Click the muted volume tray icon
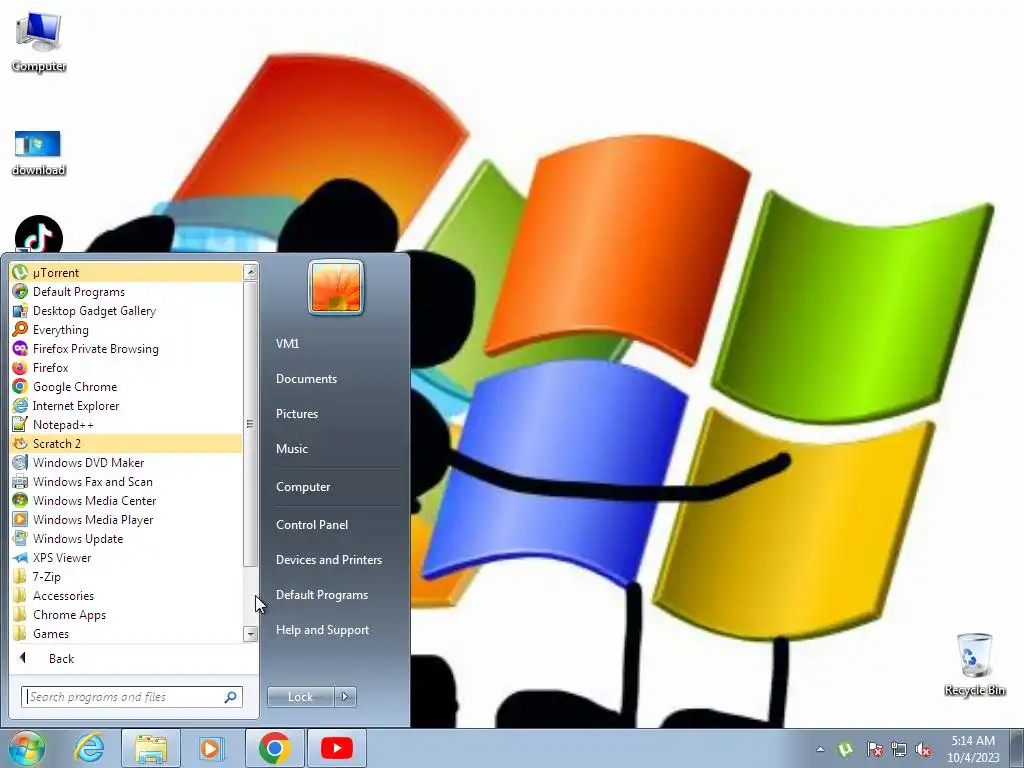This screenshot has width=1024, height=768. click(x=923, y=749)
